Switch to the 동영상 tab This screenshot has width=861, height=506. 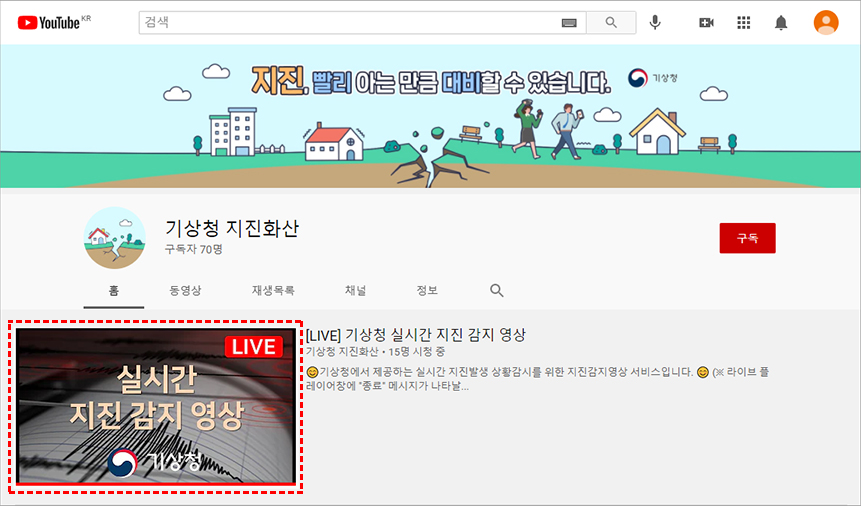pyautogui.click(x=185, y=290)
